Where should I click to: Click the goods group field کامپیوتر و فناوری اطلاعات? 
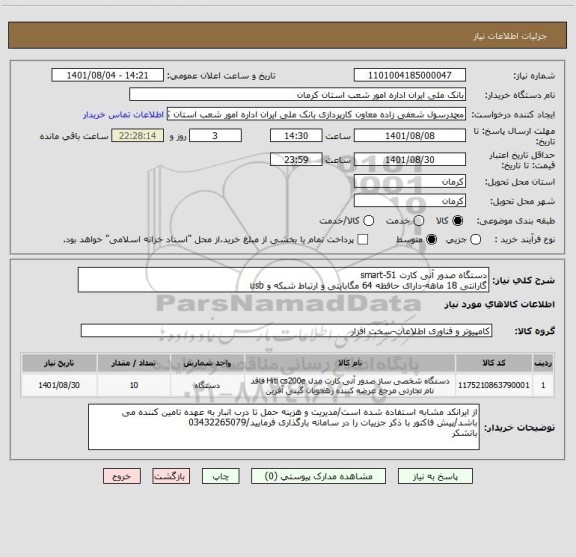click(286, 331)
